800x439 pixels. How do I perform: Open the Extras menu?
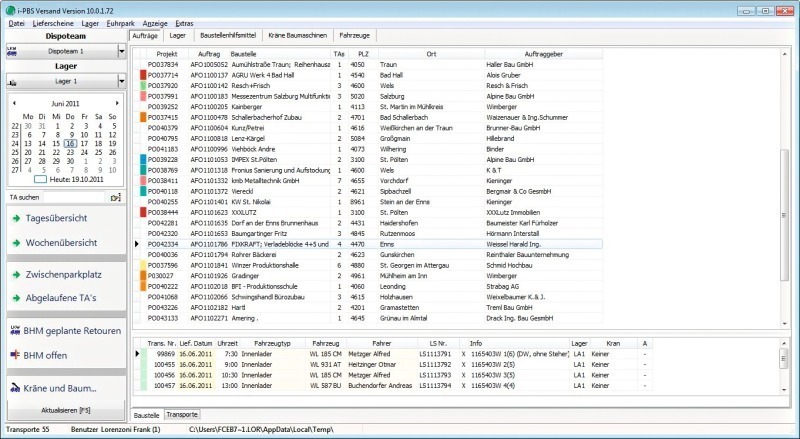[184, 23]
